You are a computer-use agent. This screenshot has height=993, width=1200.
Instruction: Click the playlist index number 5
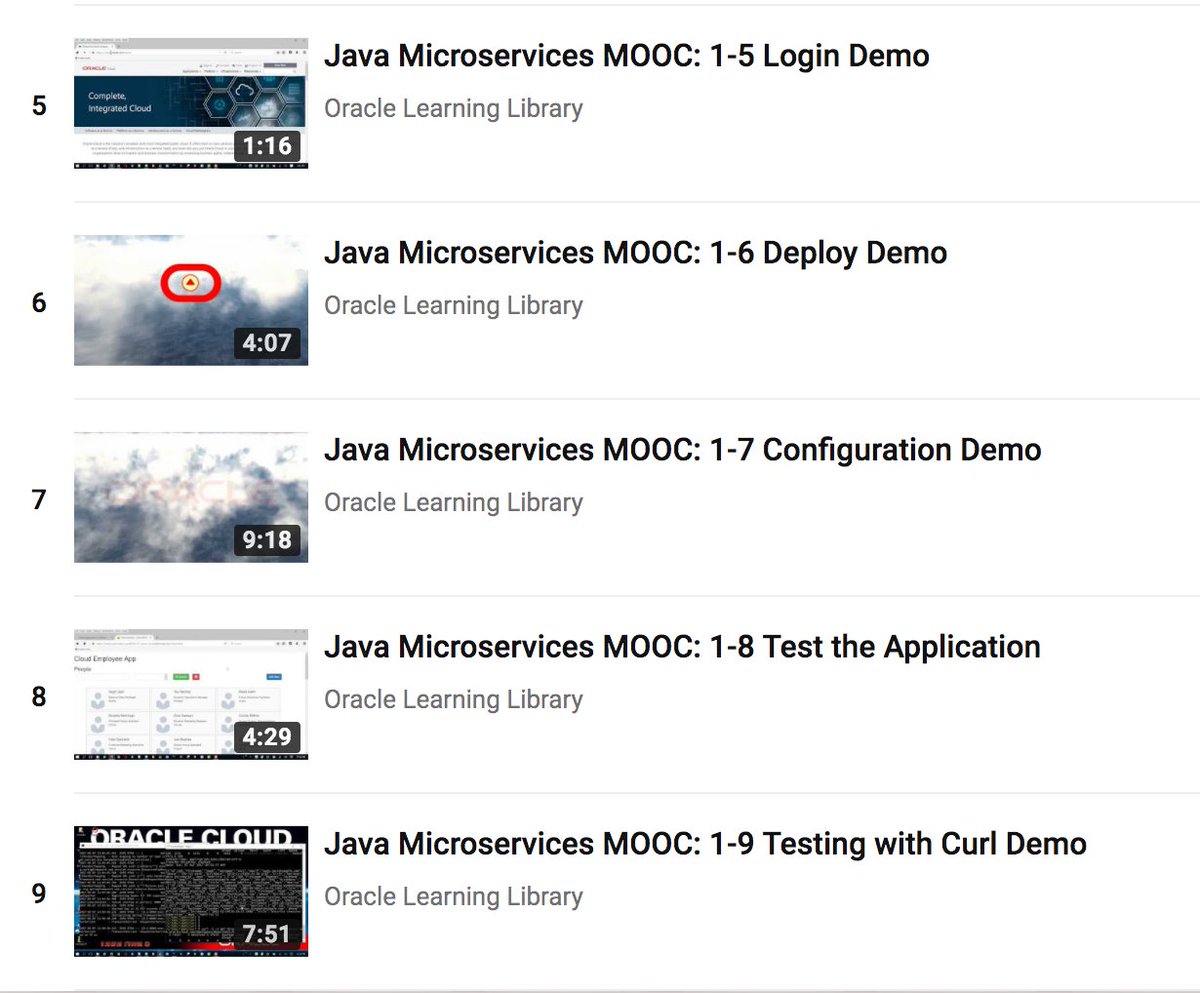pyautogui.click(x=40, y=104)
